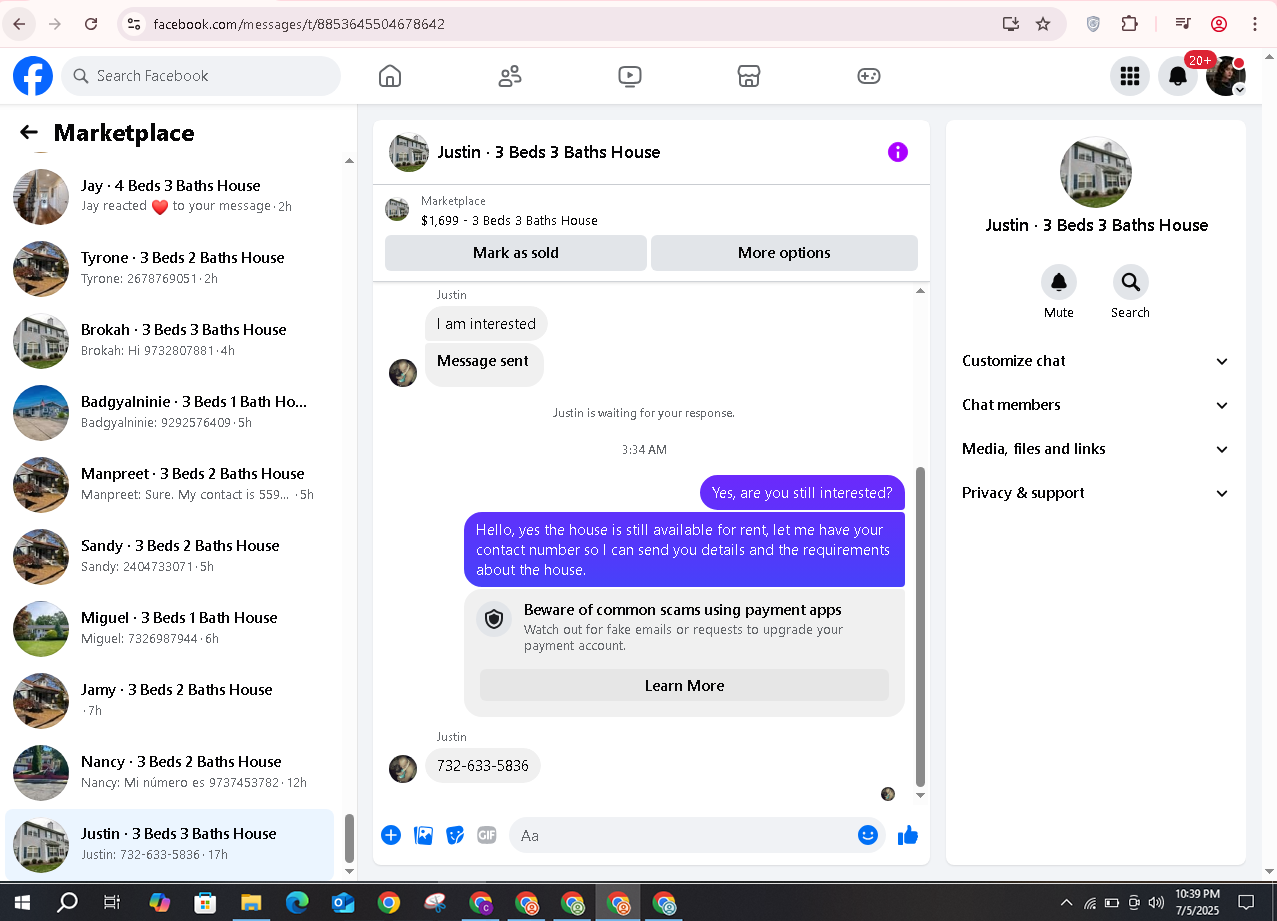Expand Customize chat section

point(1096,361)
